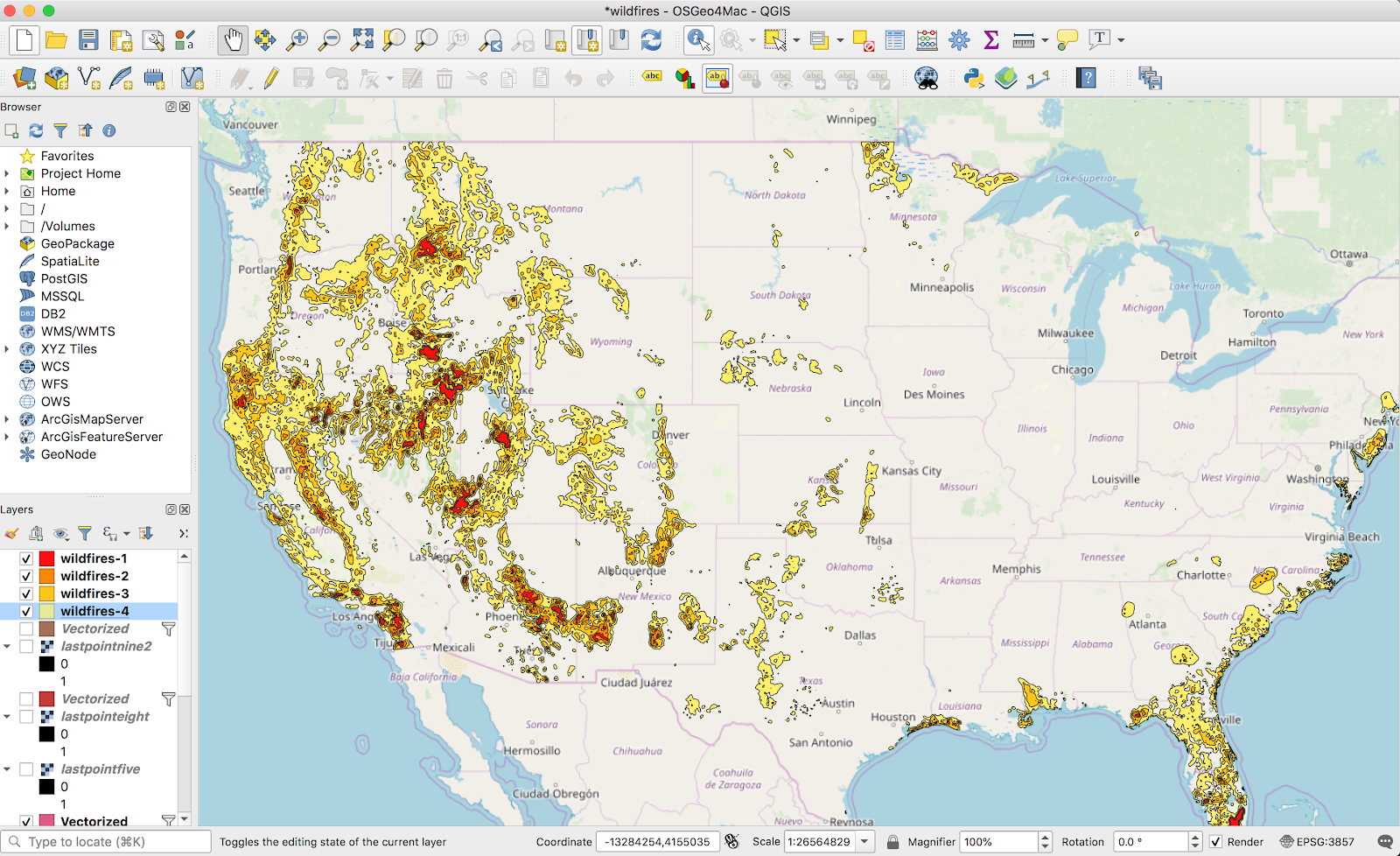Screen dimensions: 1400x856
Task: Open the field calculator
Action: [927, 40]
